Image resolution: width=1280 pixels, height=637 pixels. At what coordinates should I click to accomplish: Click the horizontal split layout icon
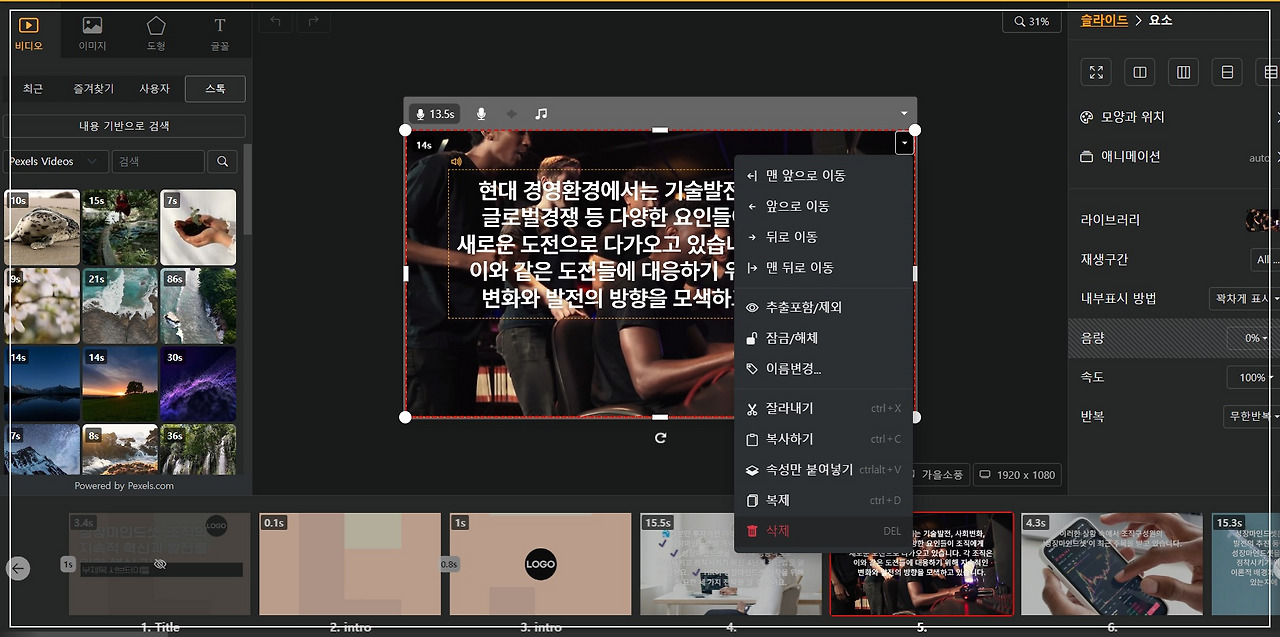pos(1227,72)
